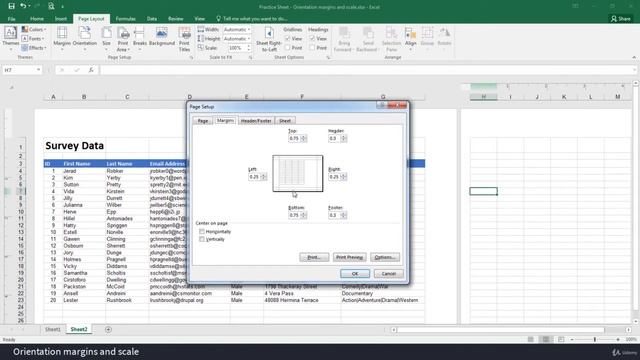Open the File menu tab
The width and height of the screenshot is (640, 360).
click(11, 19)
